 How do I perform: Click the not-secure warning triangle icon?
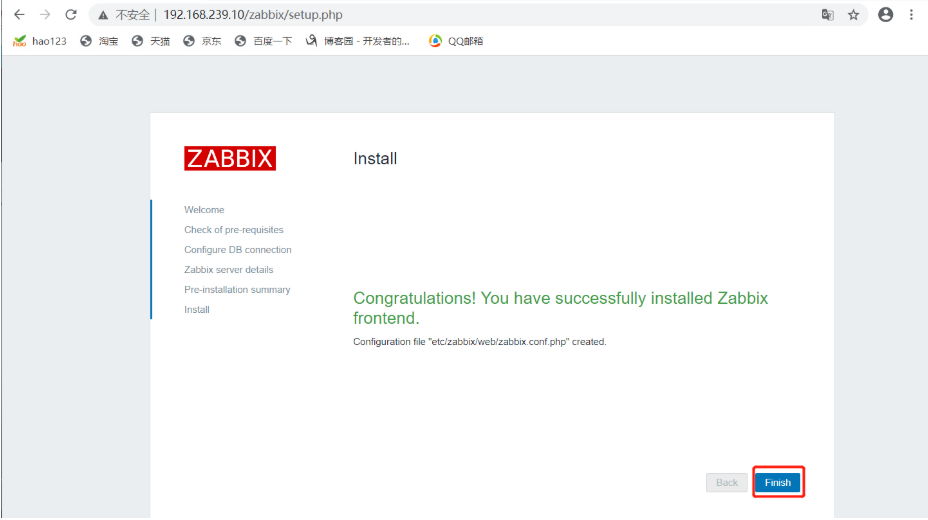coord(103,15)
